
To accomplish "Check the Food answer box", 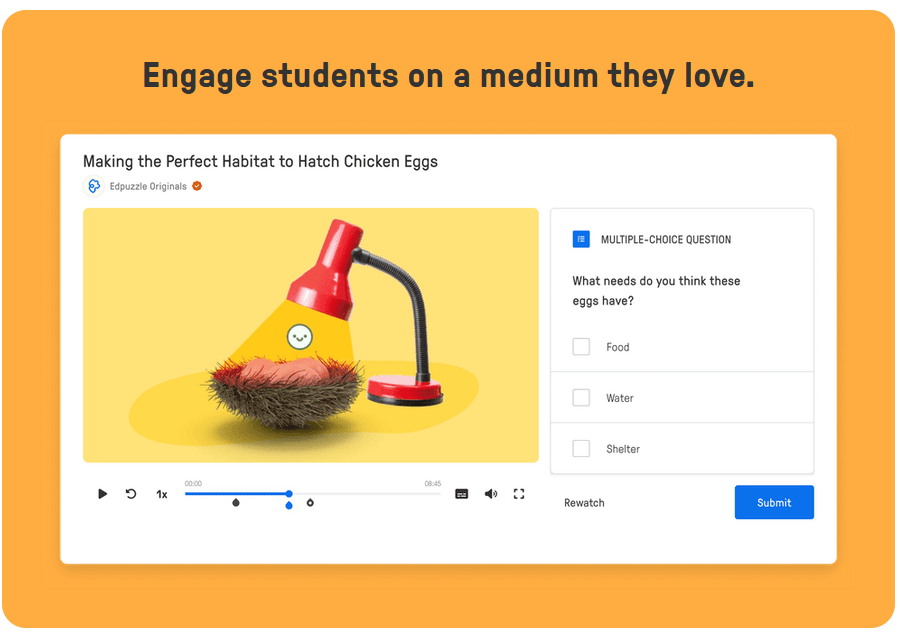I will [581, 347].
